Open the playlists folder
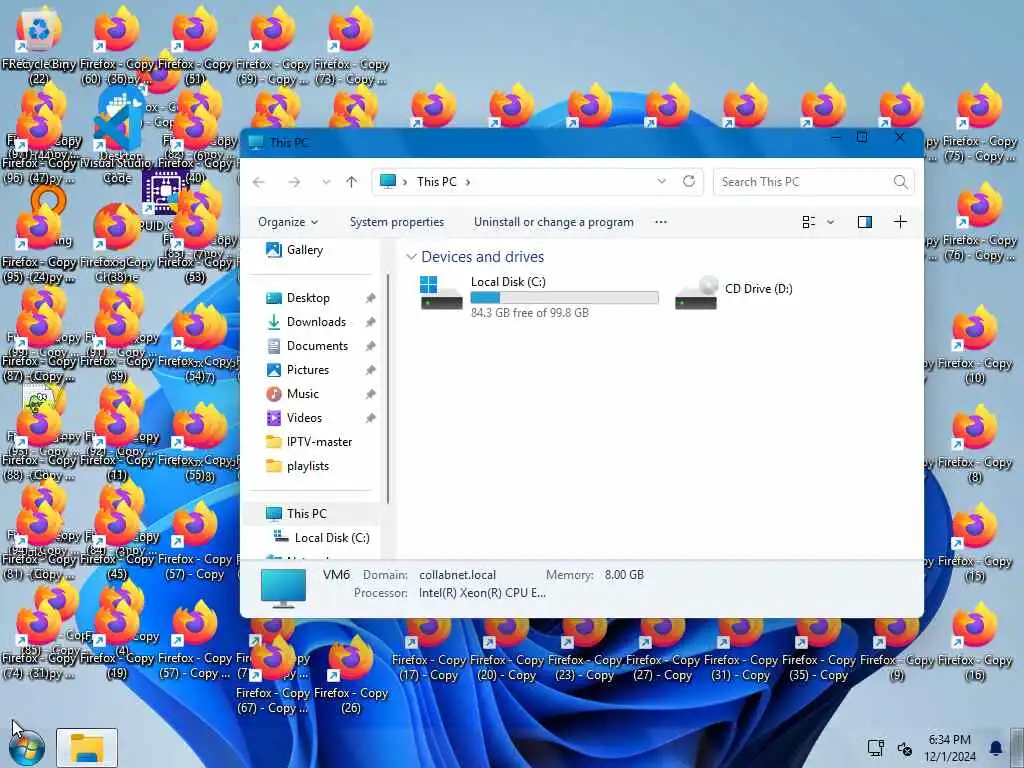1024x768 pixels. pyautogui.click(x=308, y=466)
